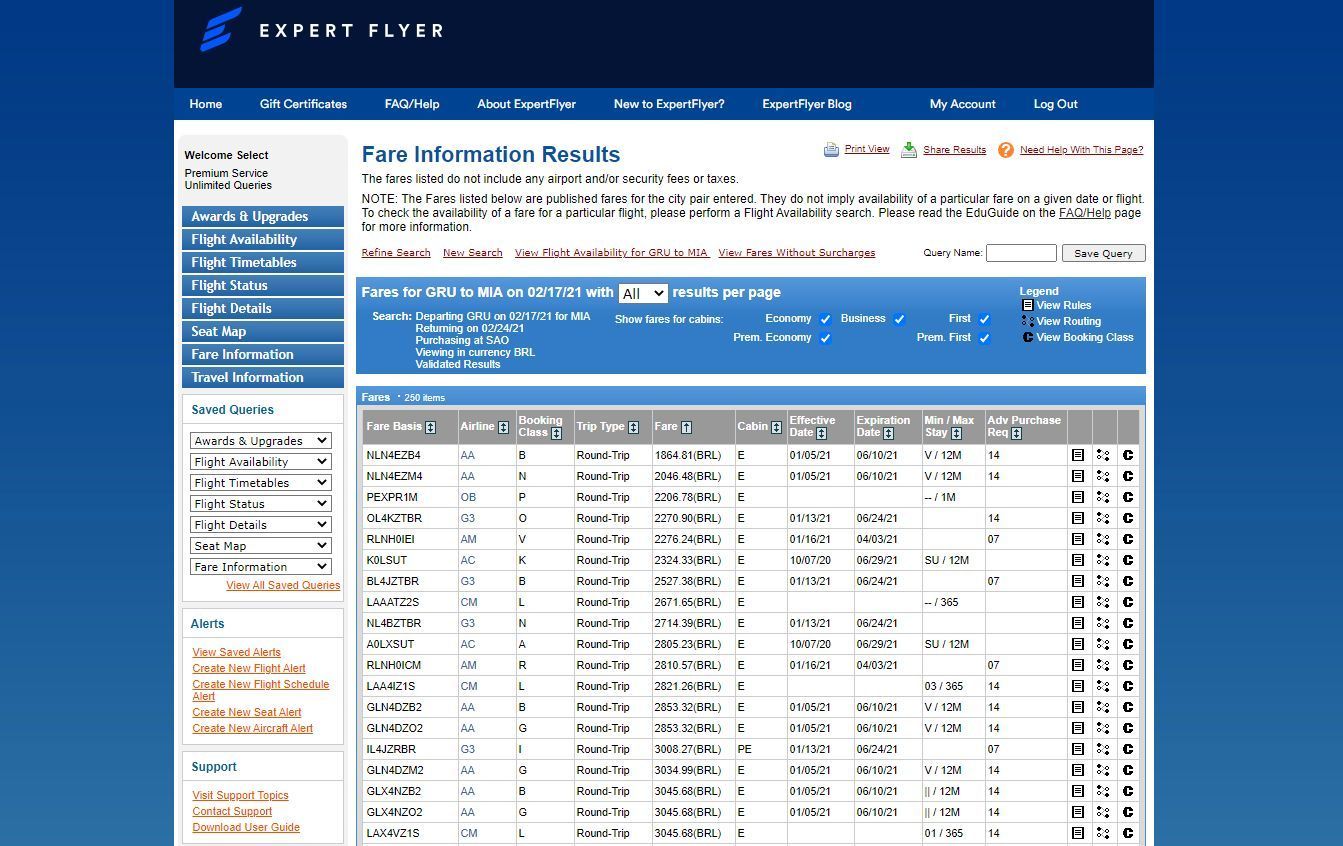View booking class for the RLNH0IEI fare

click(1128, 539)
